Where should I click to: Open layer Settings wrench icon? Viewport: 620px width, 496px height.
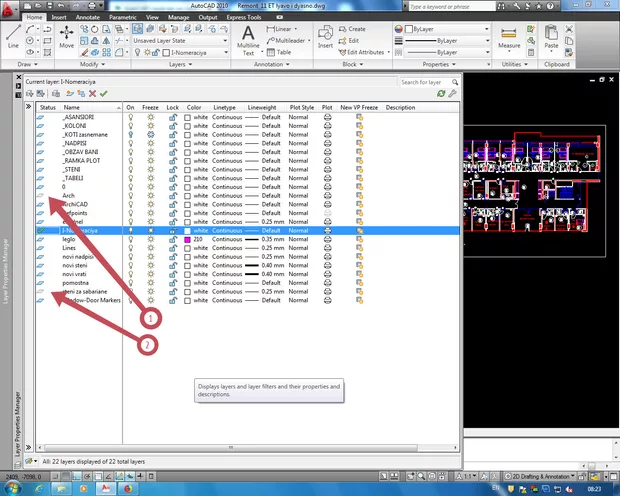(x=452, y=93)
